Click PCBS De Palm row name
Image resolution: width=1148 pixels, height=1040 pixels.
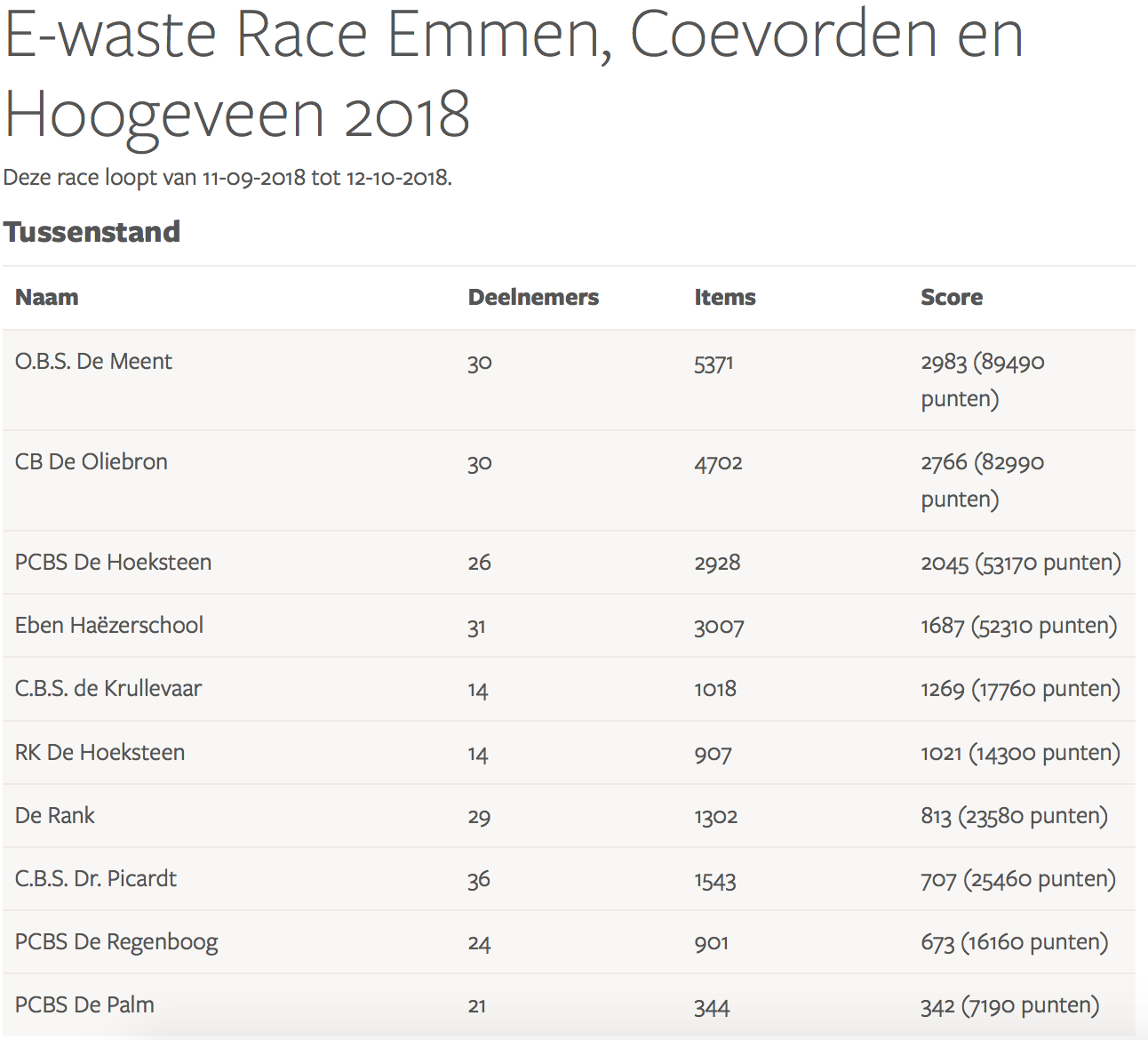(84, 1005)
